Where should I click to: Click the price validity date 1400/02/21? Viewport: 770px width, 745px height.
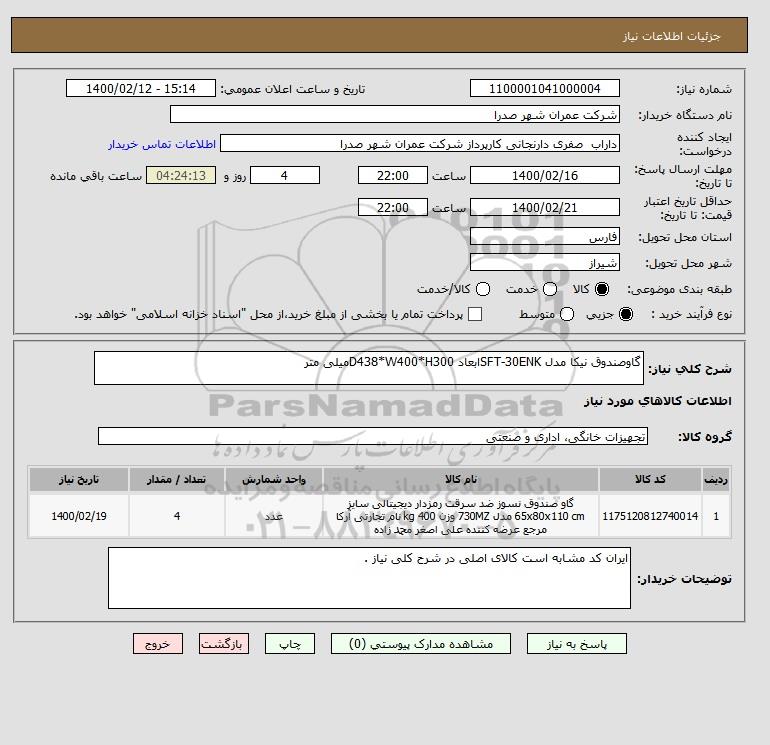point(545,207)
